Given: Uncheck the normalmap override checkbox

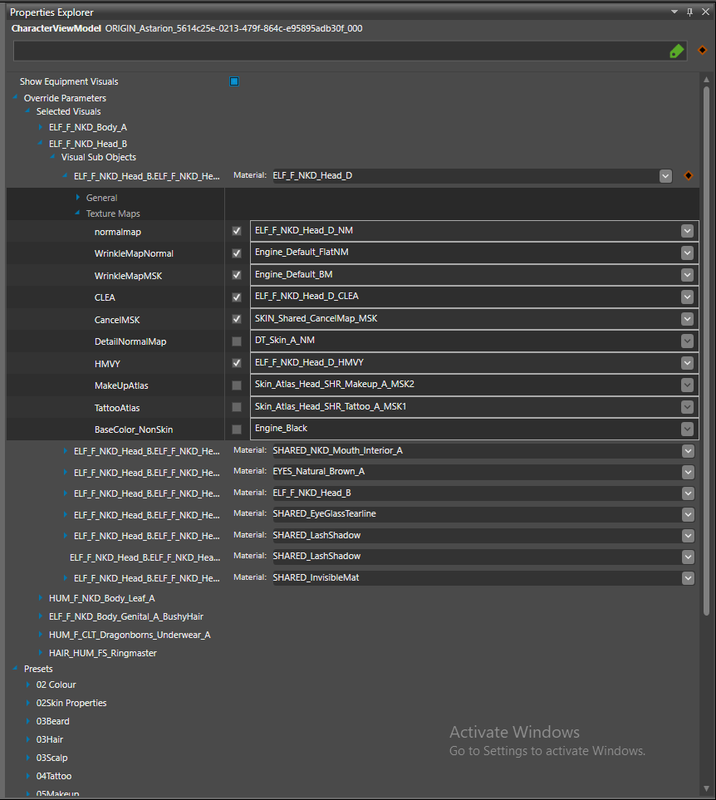Looking at the screenshot, I should point(237,231).
